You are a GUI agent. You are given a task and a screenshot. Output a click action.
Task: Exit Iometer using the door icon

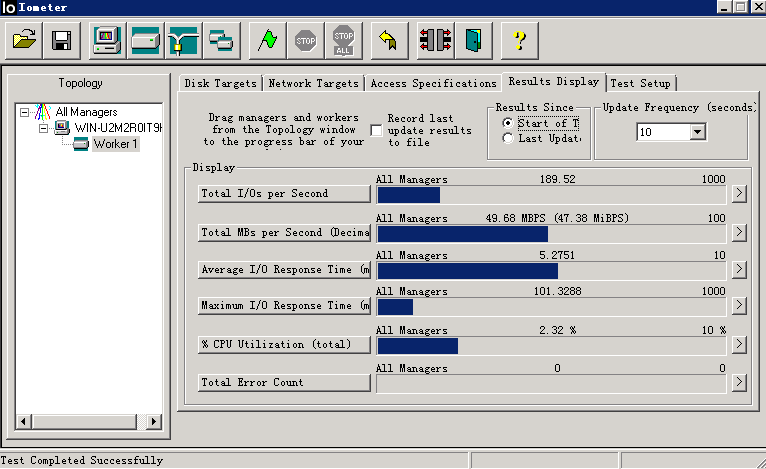(473, 41)
